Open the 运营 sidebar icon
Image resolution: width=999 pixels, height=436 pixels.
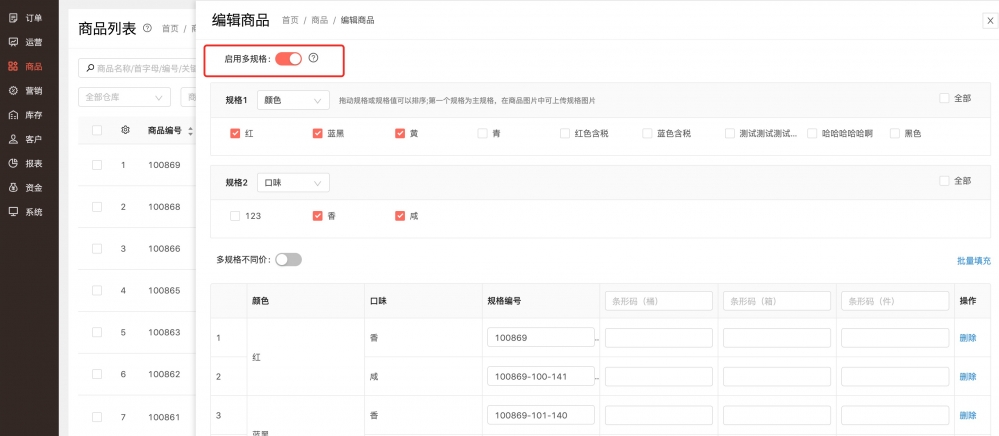pos(13,42)
